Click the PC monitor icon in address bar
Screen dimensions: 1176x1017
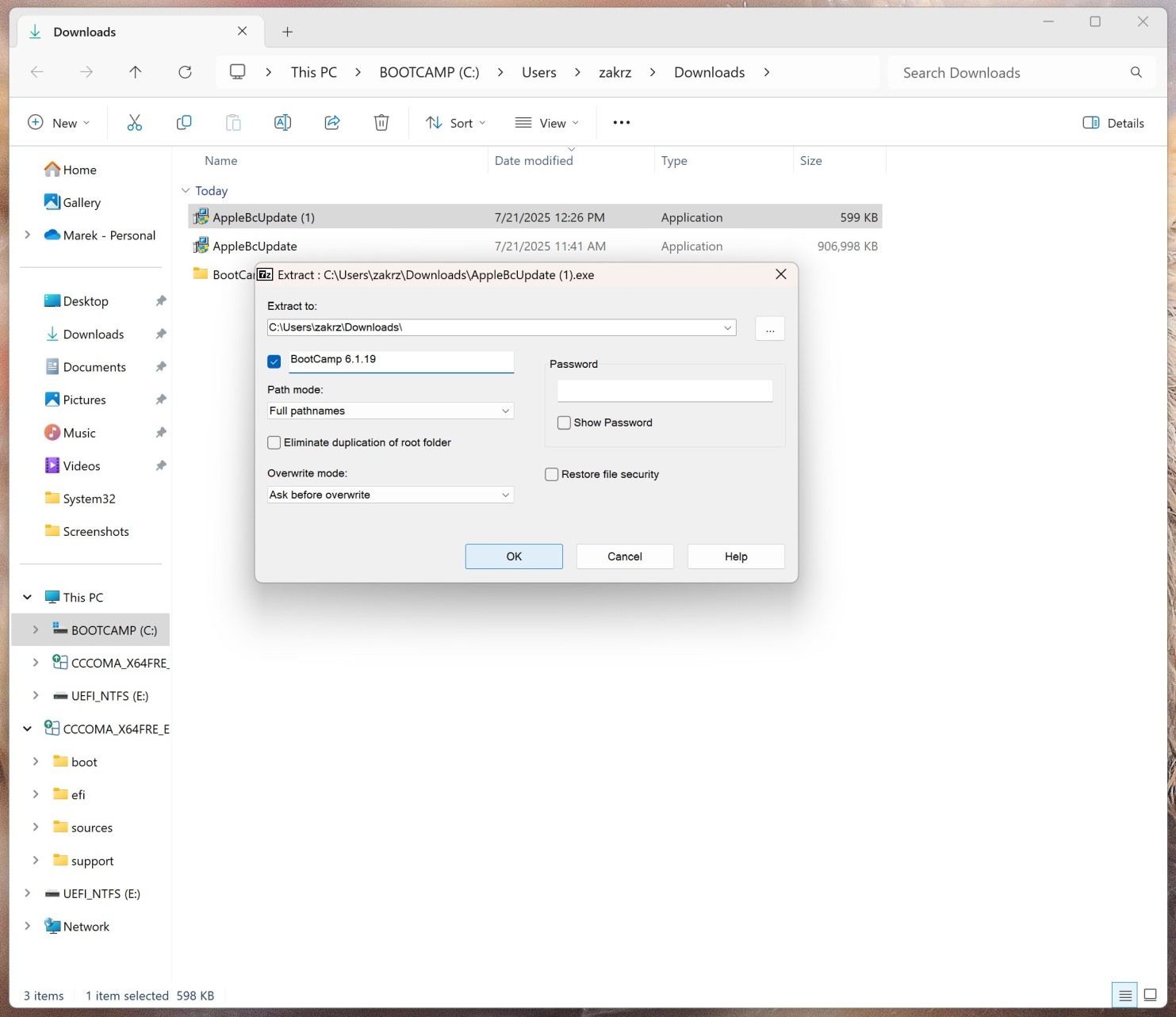[x=237, y=72]
